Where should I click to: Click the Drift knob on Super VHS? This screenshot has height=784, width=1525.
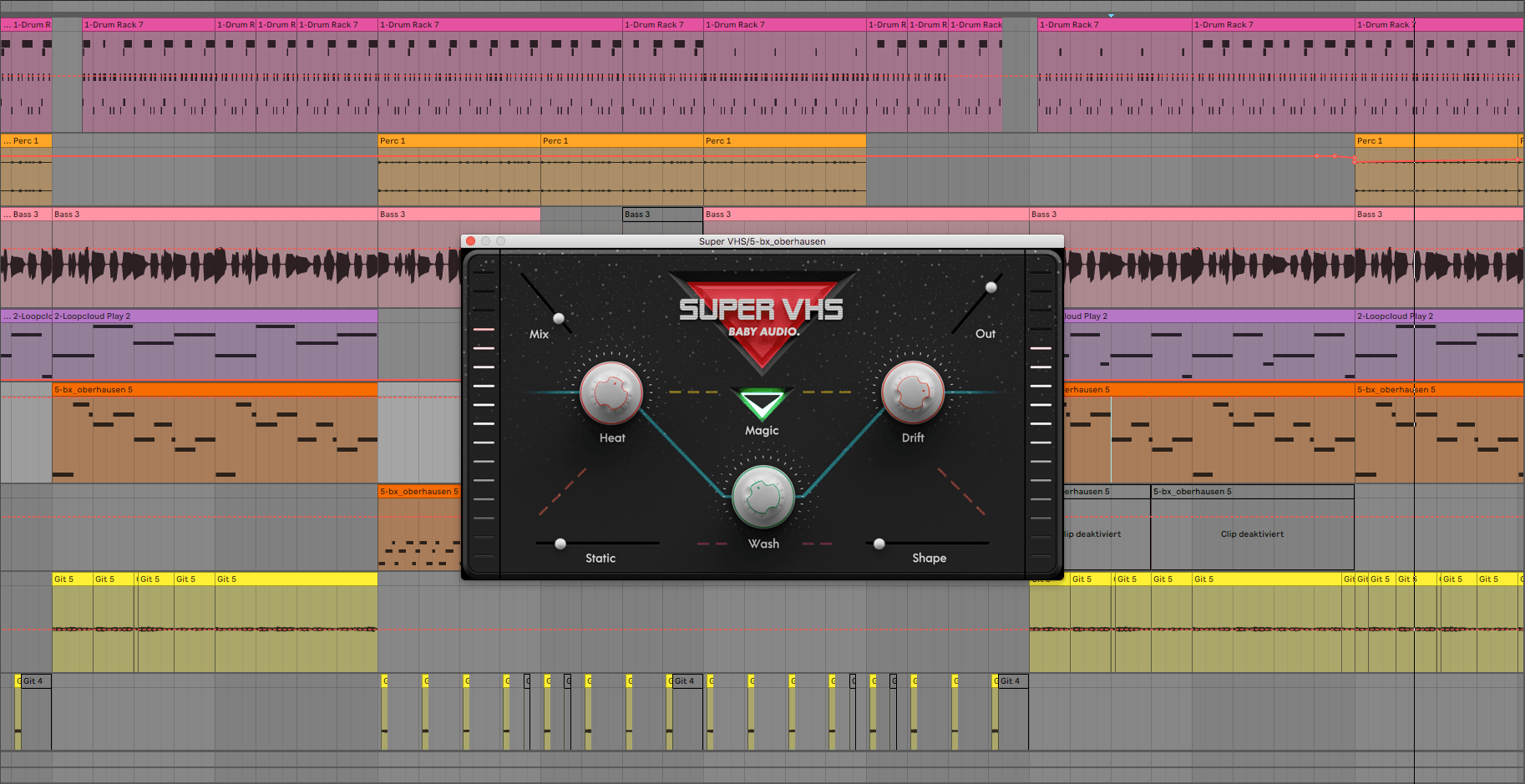tap(912, 392)
